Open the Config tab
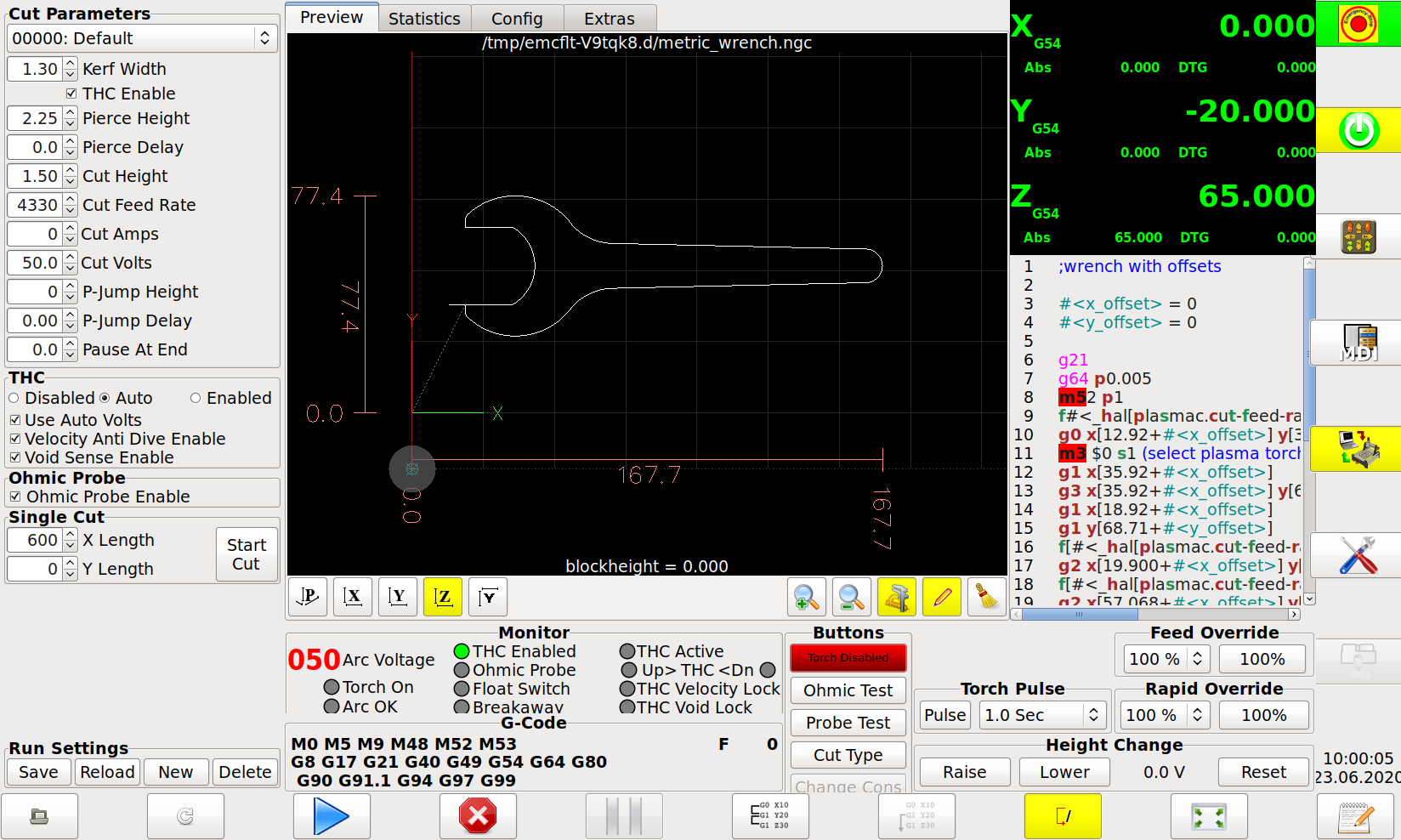 tap(517, 19)
